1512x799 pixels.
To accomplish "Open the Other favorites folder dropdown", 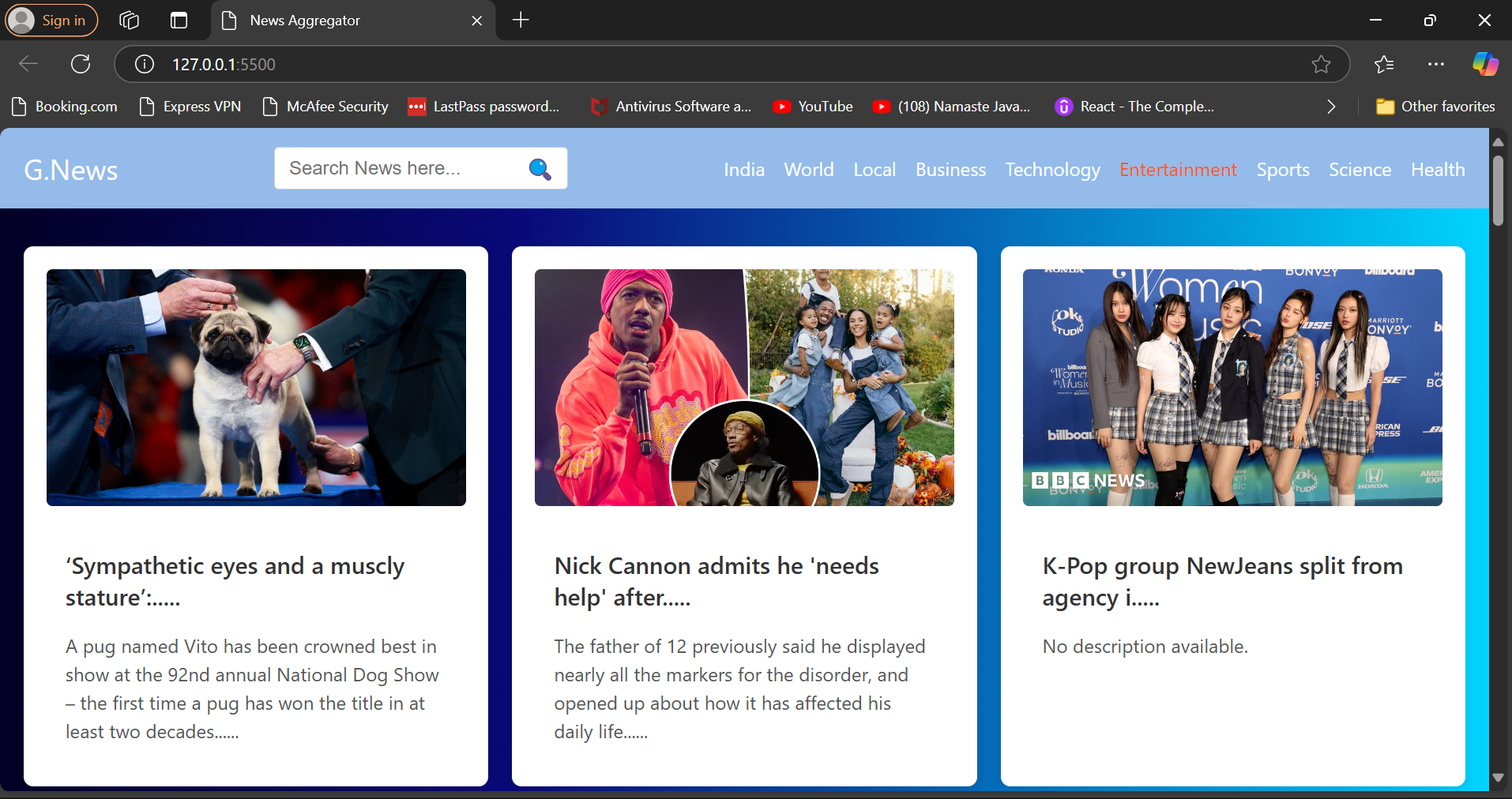I will (1435, 106).
